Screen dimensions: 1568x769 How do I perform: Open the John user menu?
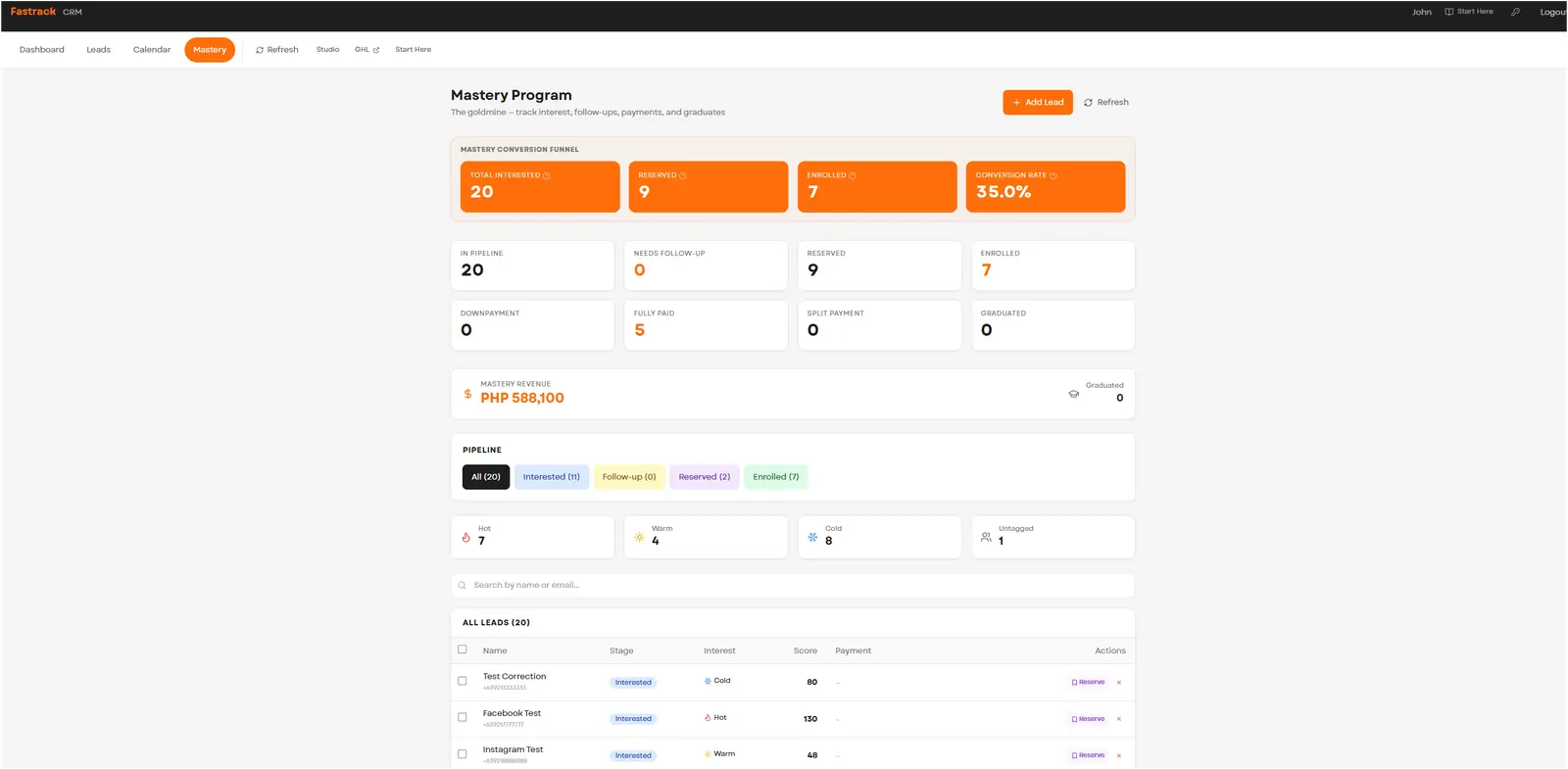[x=1421, y=12]
